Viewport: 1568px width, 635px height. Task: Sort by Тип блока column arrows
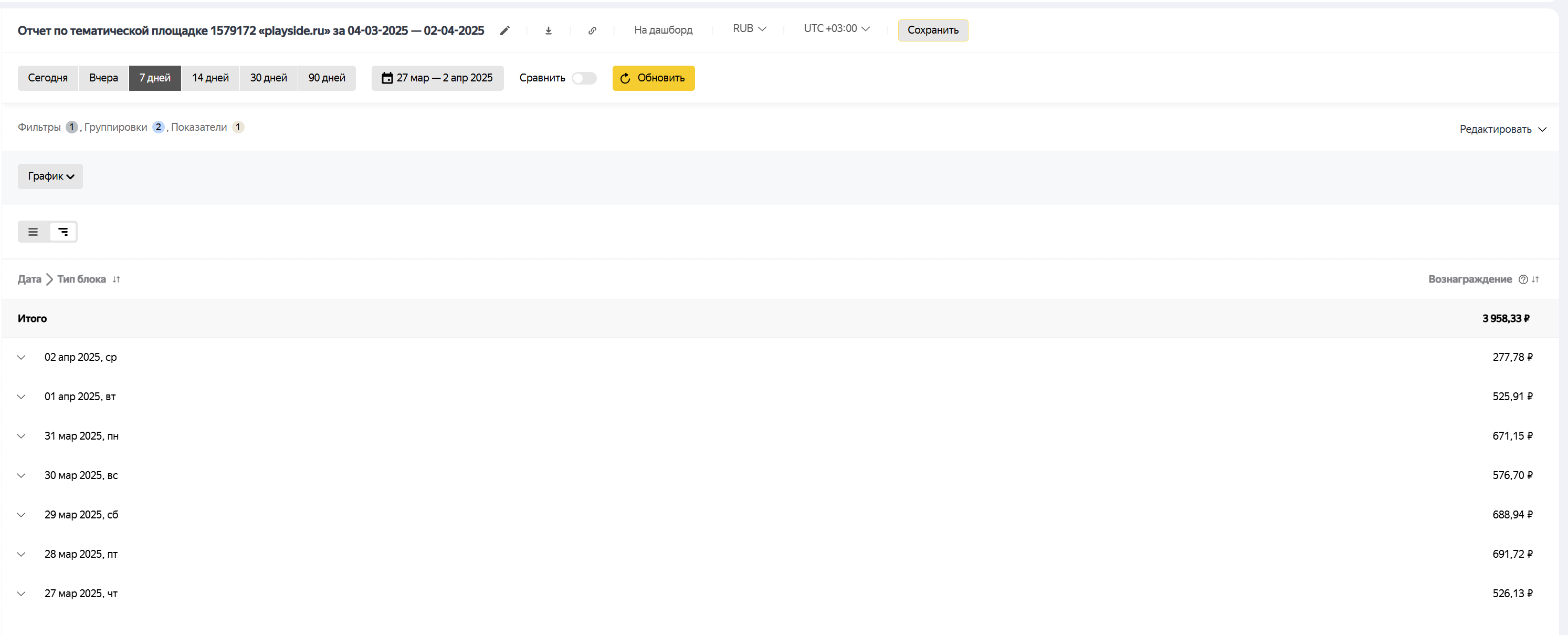[116, 279]
